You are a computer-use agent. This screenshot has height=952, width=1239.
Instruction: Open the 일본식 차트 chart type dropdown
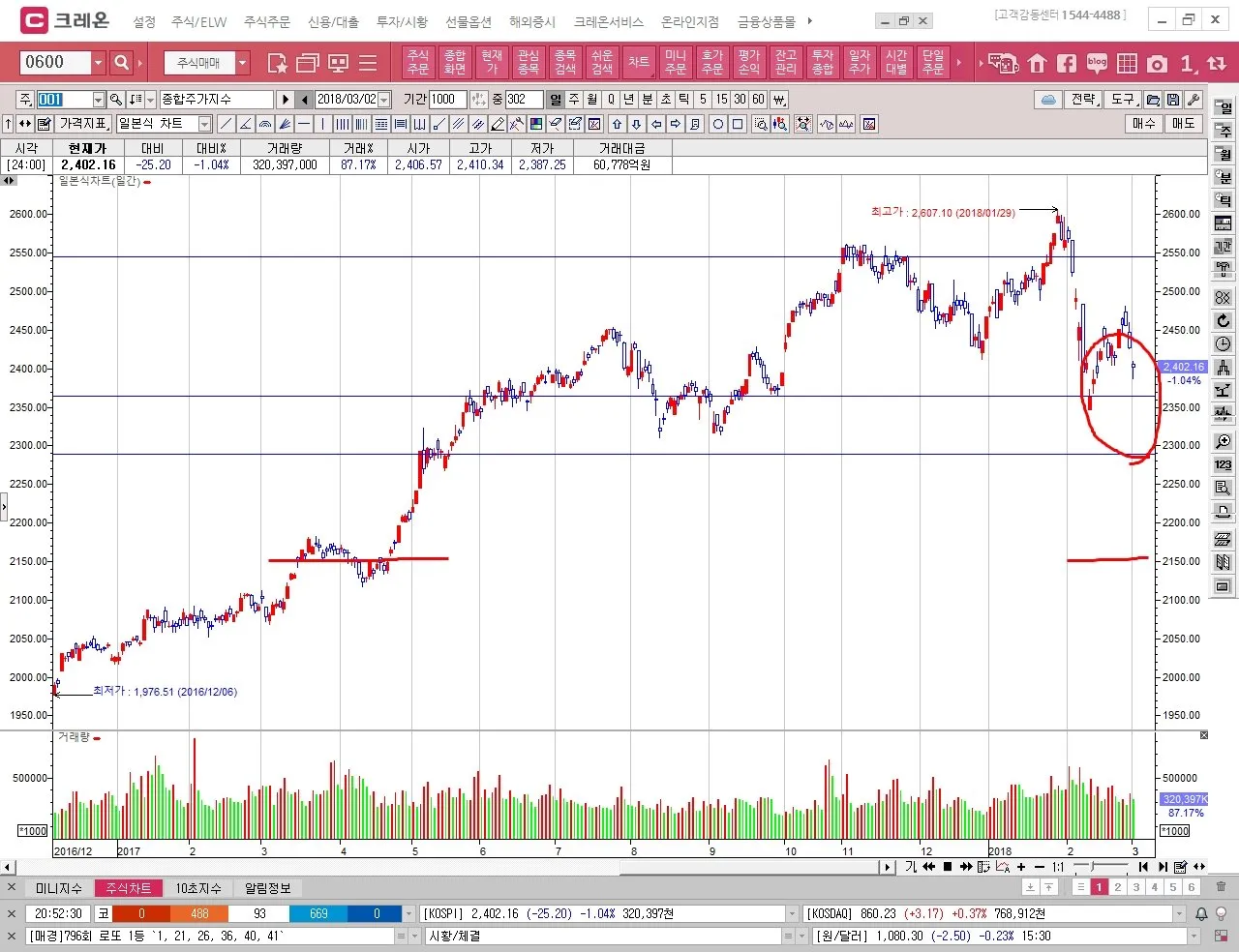click(x=205, y=124)
